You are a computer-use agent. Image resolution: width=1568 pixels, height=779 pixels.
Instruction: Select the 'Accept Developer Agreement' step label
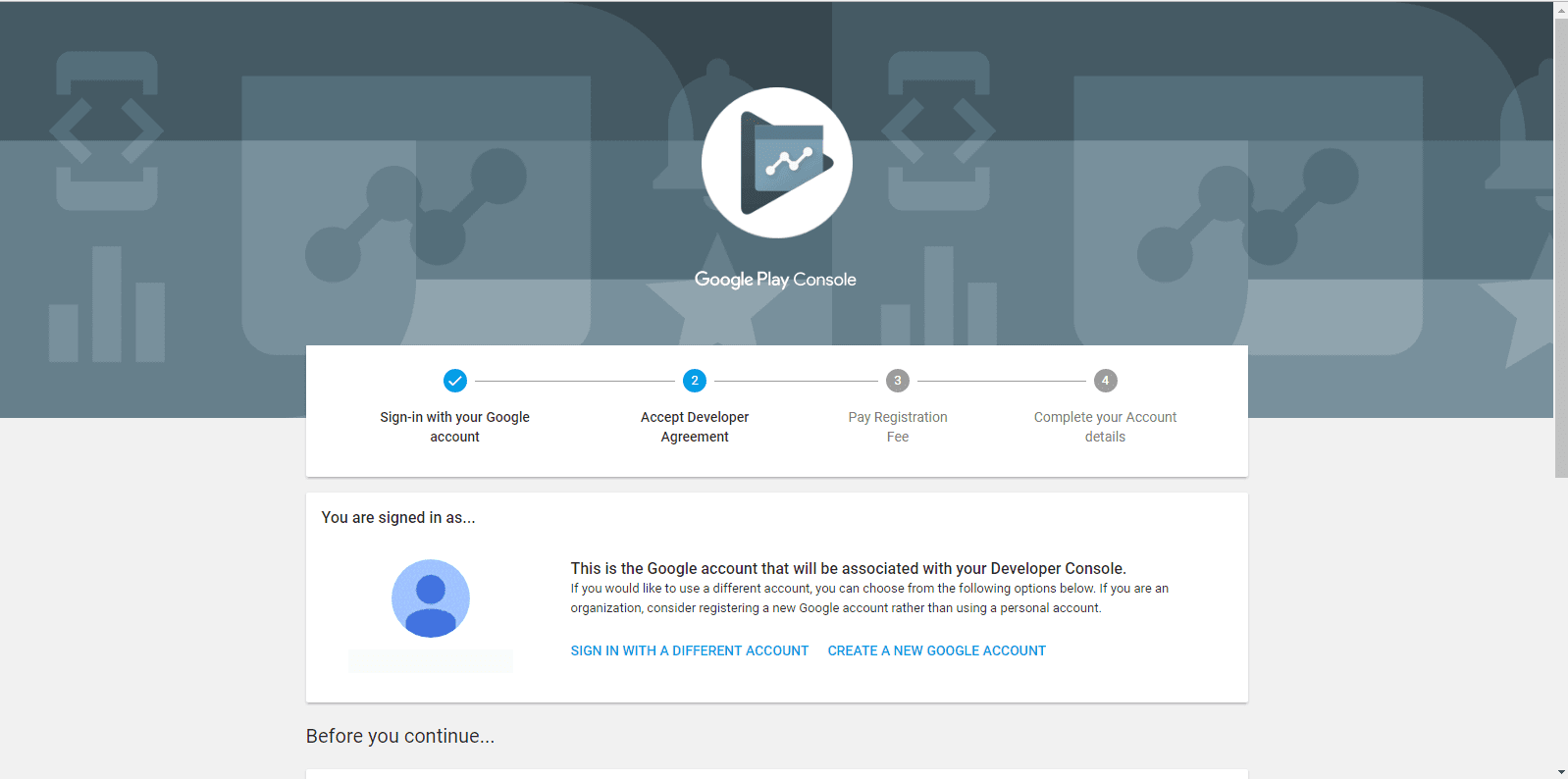(695, 427)
